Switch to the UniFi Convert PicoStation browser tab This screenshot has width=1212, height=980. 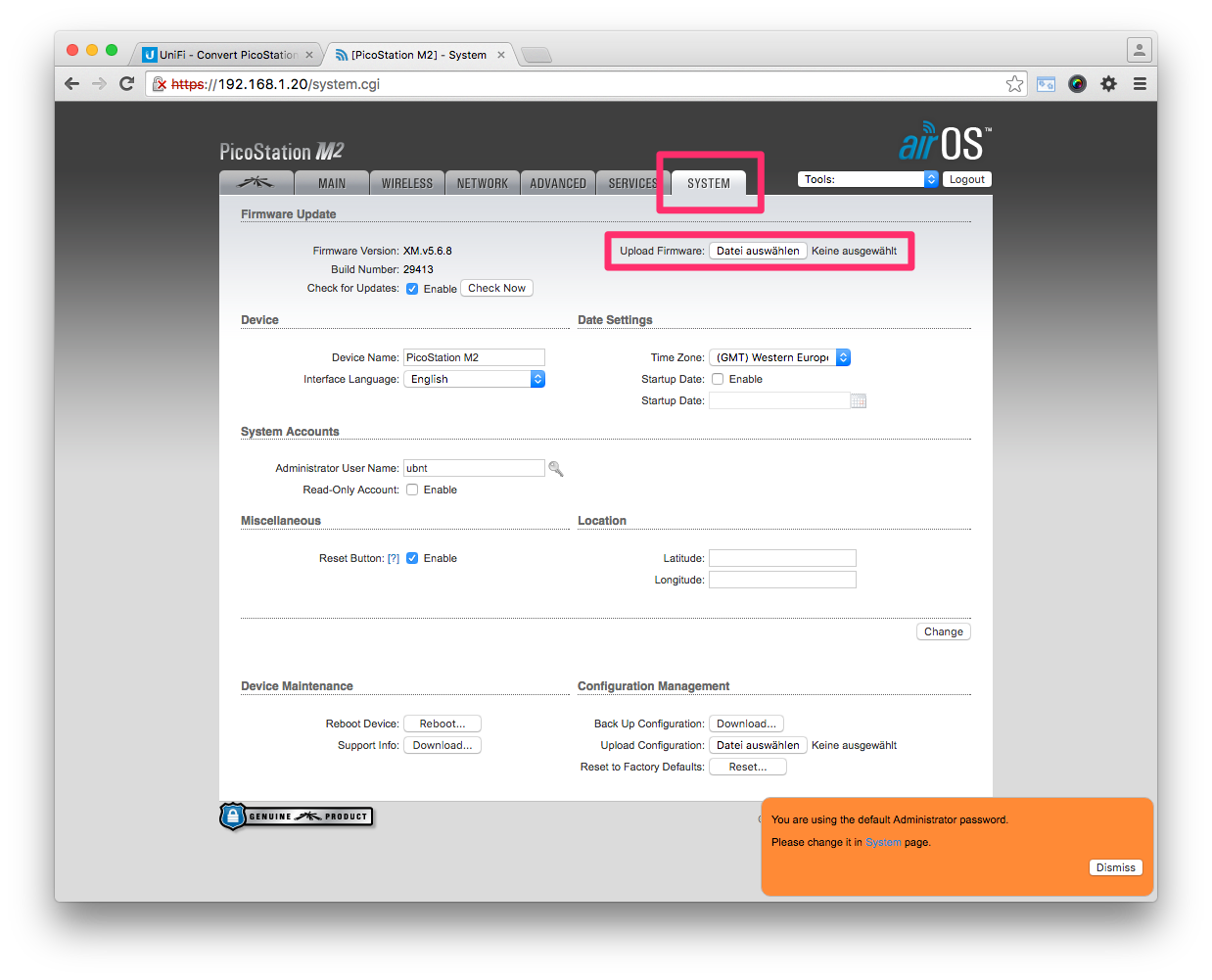[227, 55]
